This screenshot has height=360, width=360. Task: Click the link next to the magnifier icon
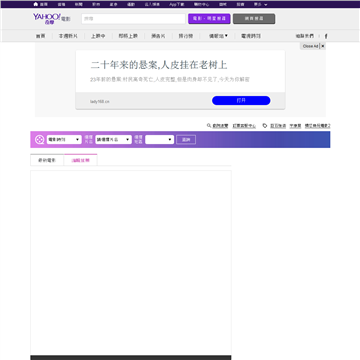[x=220, y=126]
